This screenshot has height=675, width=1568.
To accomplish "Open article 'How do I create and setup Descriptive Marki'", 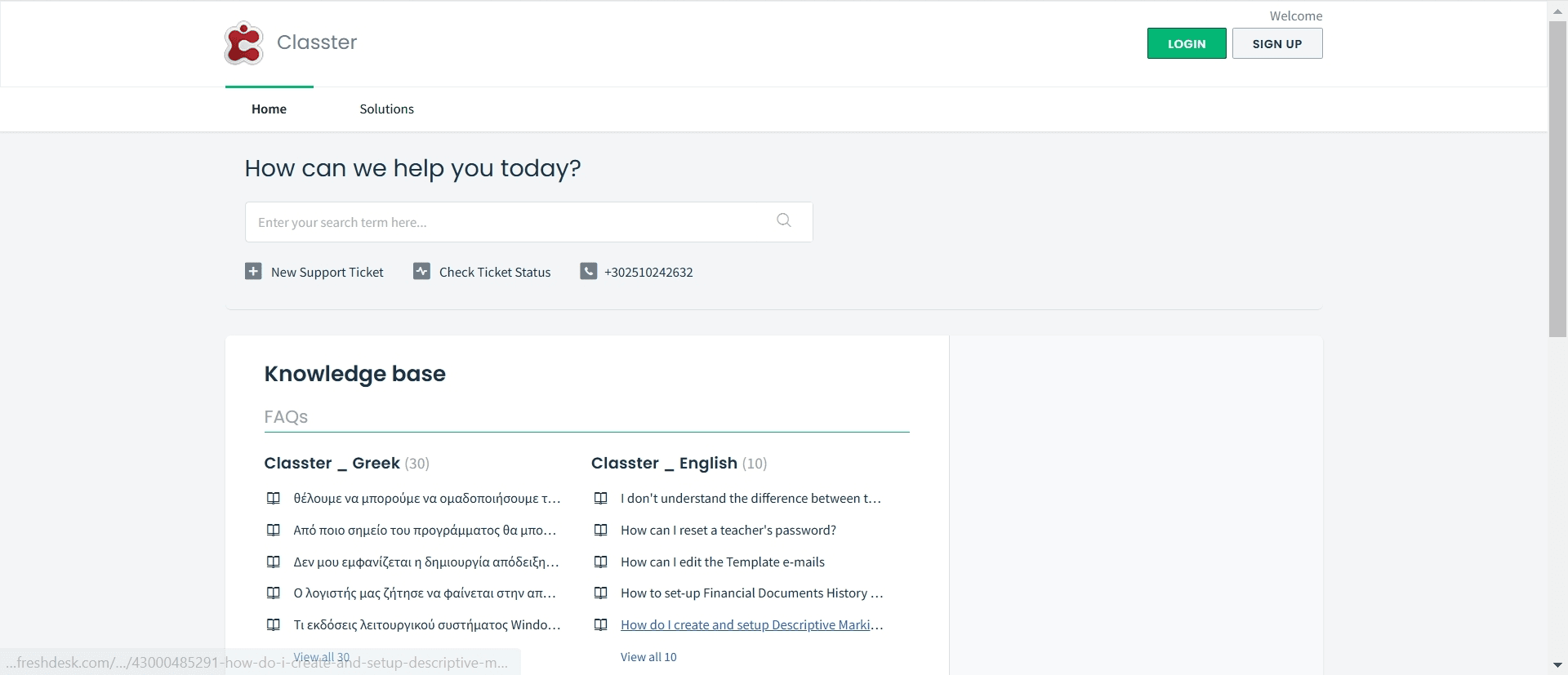I will (x=752, y=624).
